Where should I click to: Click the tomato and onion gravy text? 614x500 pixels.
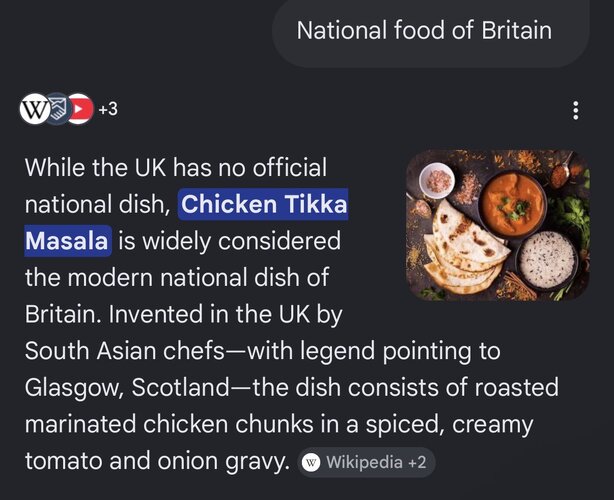tap(157, 461)
